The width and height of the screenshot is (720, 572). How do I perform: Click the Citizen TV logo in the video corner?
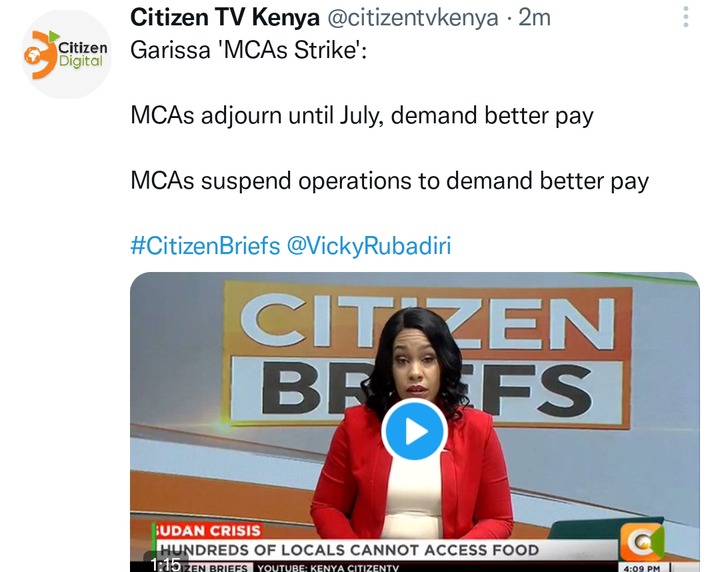(x=641, y=542)
